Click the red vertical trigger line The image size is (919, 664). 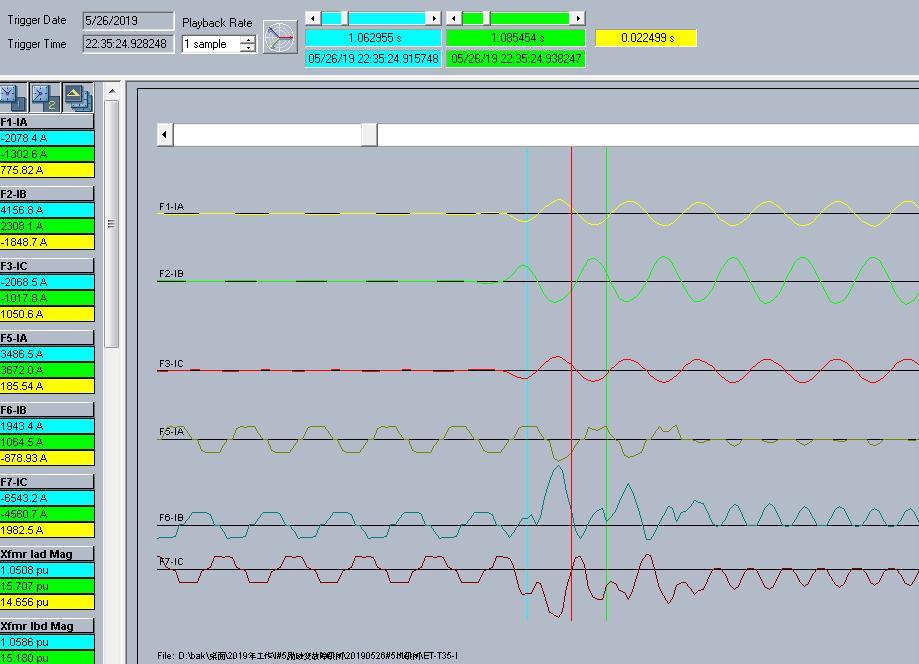[x=571, y=384]
